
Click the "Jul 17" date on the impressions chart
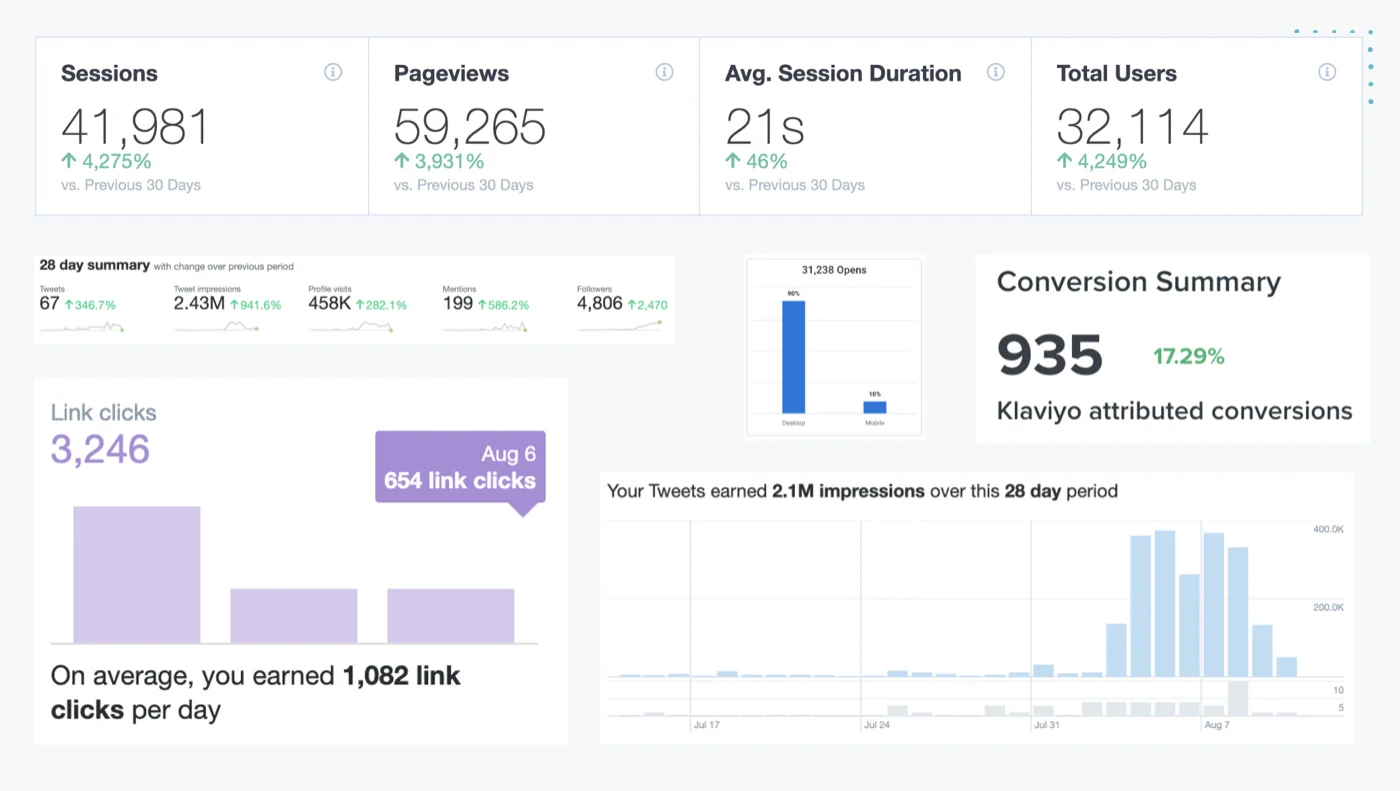[x=707, y=724]
